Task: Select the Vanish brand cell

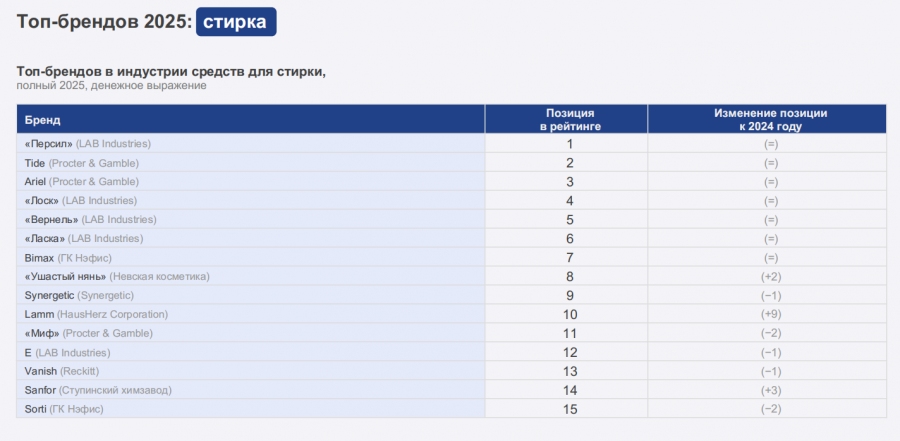Action: coord(62,371)
